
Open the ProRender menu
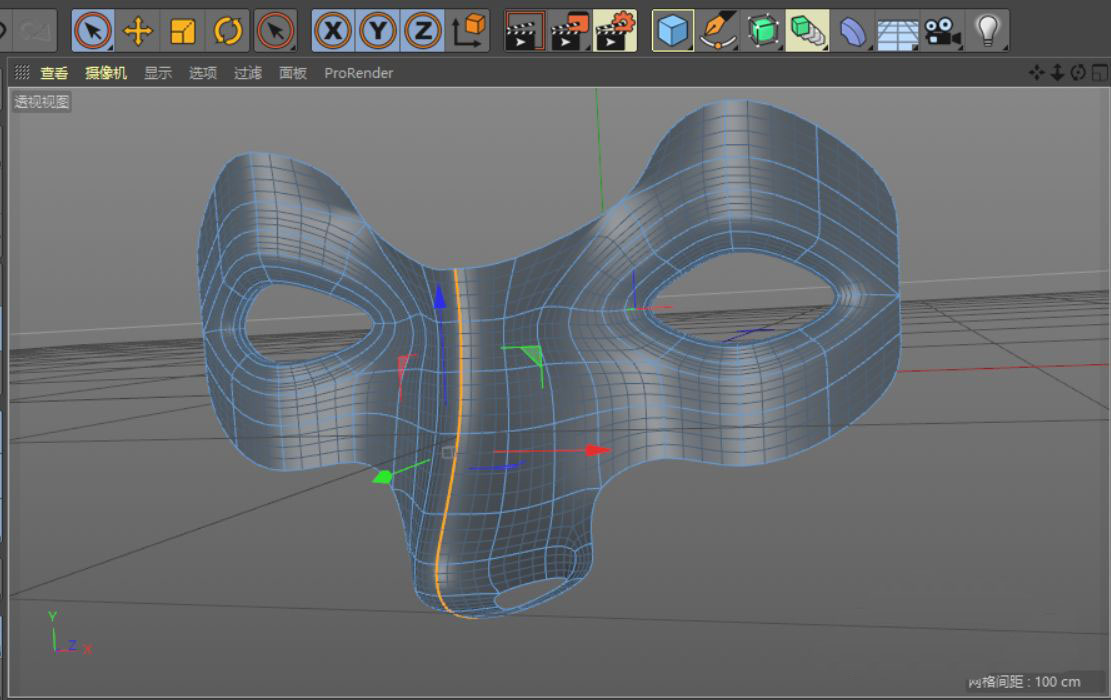pos(358,73)
